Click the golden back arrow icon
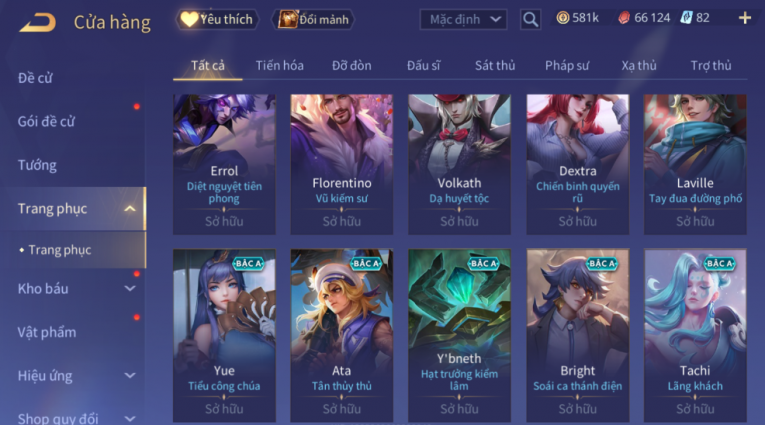Image resolution: width=765 pixels, height=425 pixels. point(38,22)
